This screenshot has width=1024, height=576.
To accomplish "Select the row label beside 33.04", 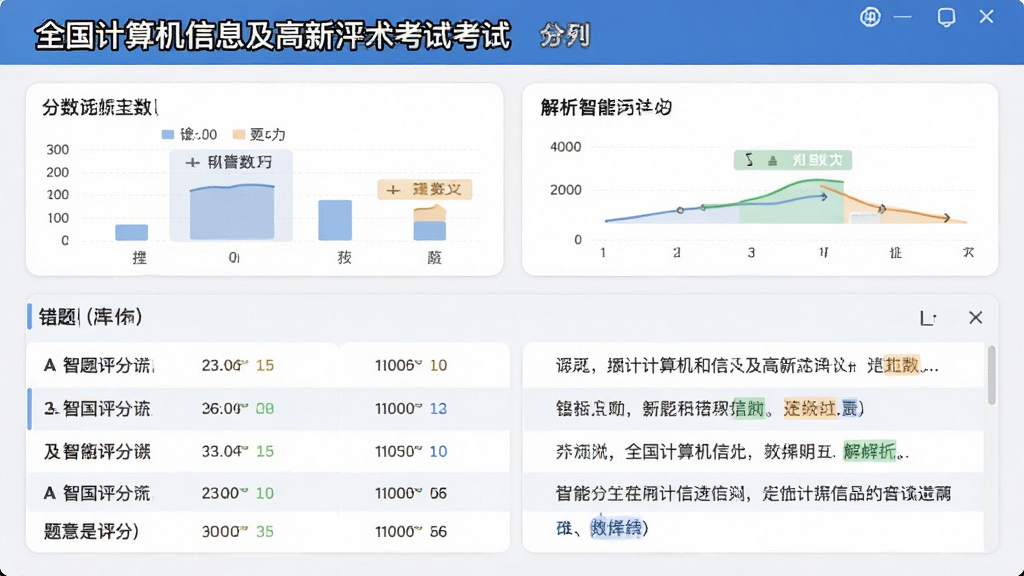I will pos(97,451).
